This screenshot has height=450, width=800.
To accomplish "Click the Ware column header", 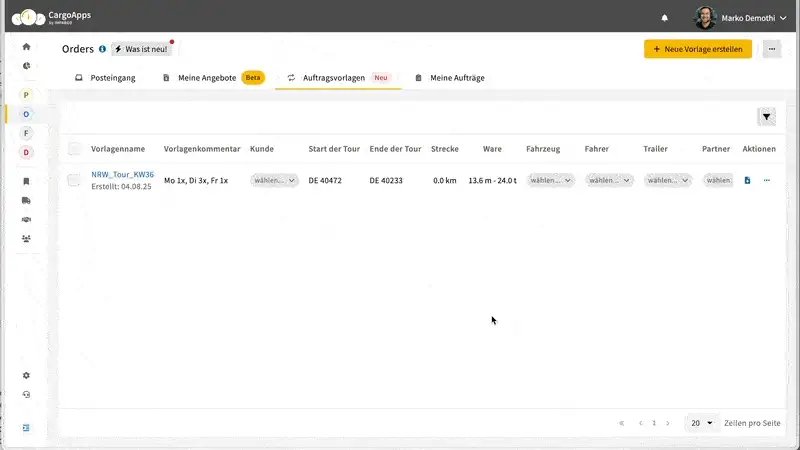I will 492,148.
